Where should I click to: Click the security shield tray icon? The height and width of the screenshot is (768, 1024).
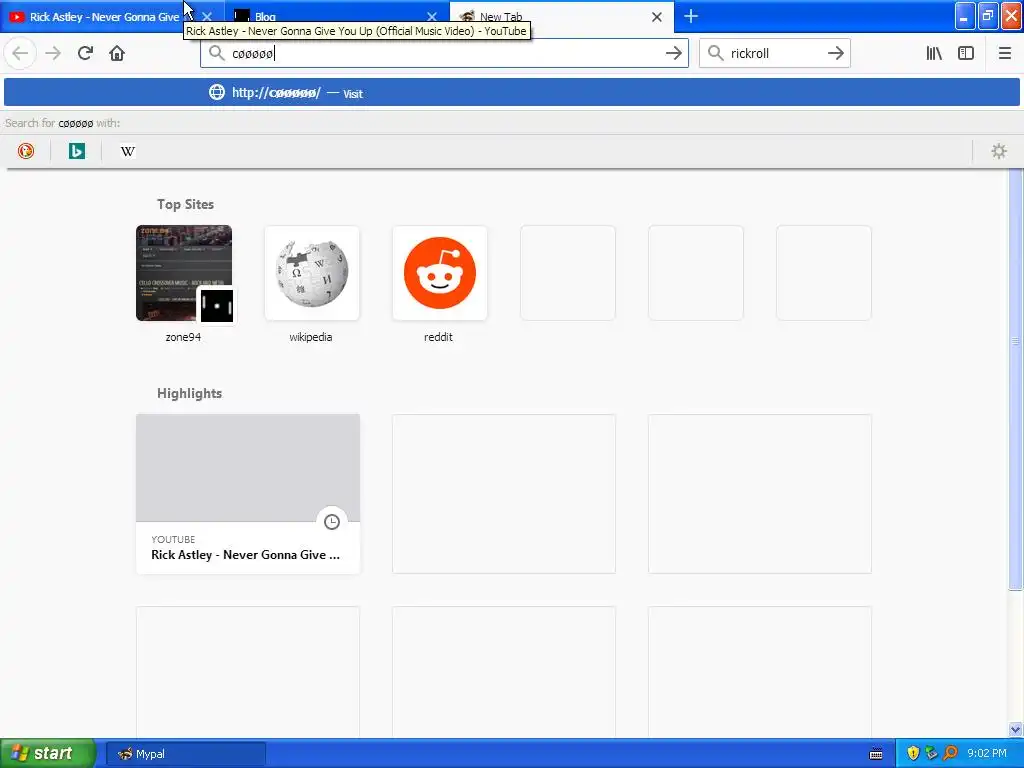point(913,754)
